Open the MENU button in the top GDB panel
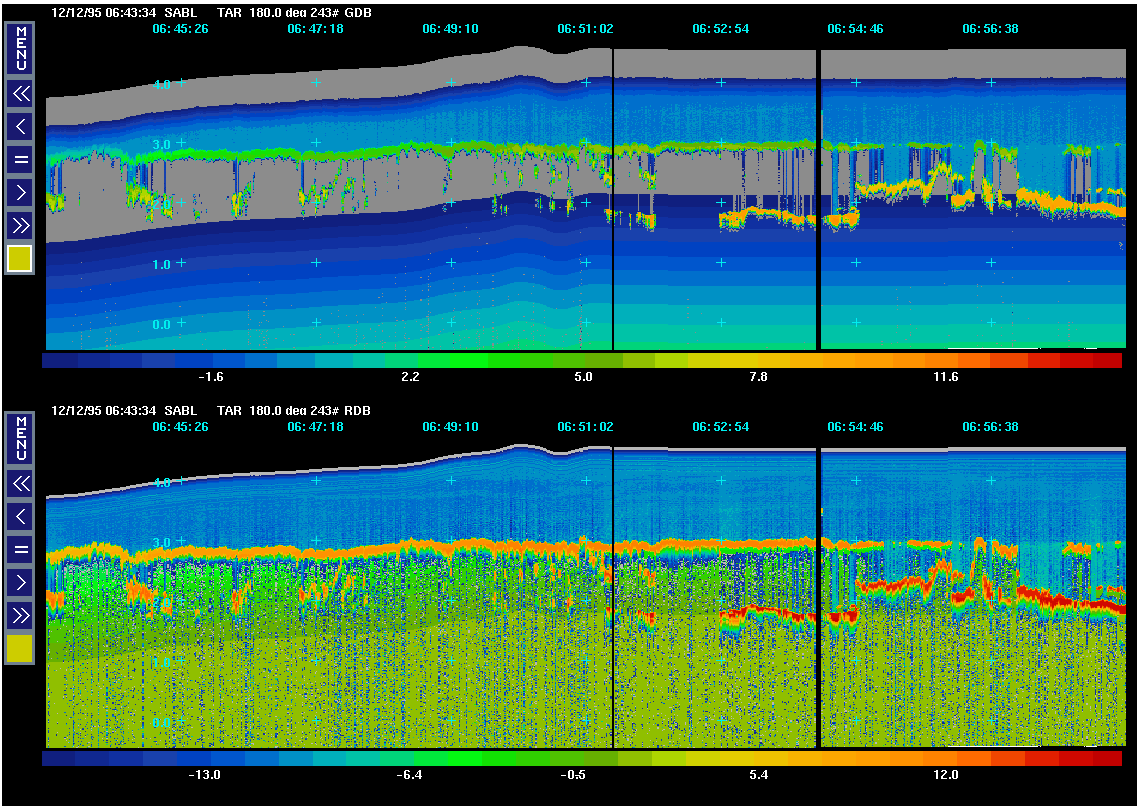Image resolution: width=1141 pixels, height=810 pixels. pos(20,49)
